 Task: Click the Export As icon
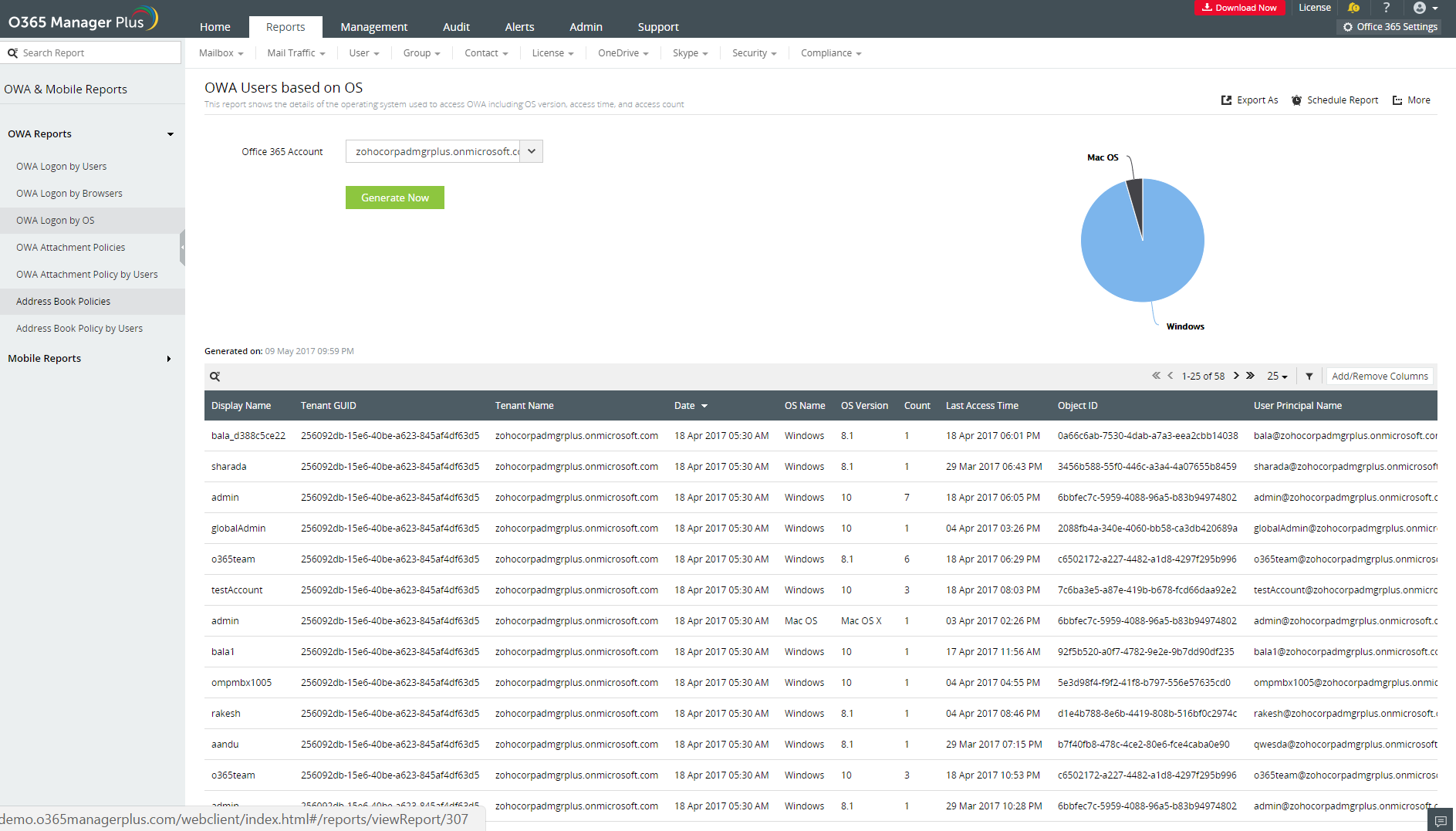pos(1227,100)
